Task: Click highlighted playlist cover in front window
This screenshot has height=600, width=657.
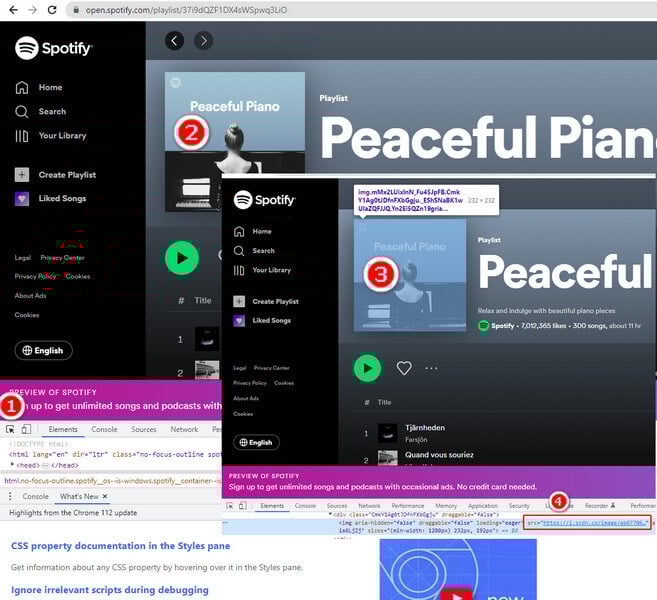Action: [410, 275]
